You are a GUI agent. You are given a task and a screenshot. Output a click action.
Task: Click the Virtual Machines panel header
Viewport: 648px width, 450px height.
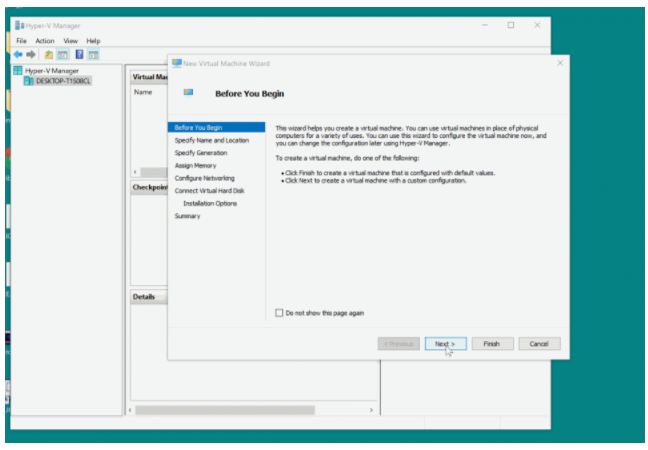150,77
